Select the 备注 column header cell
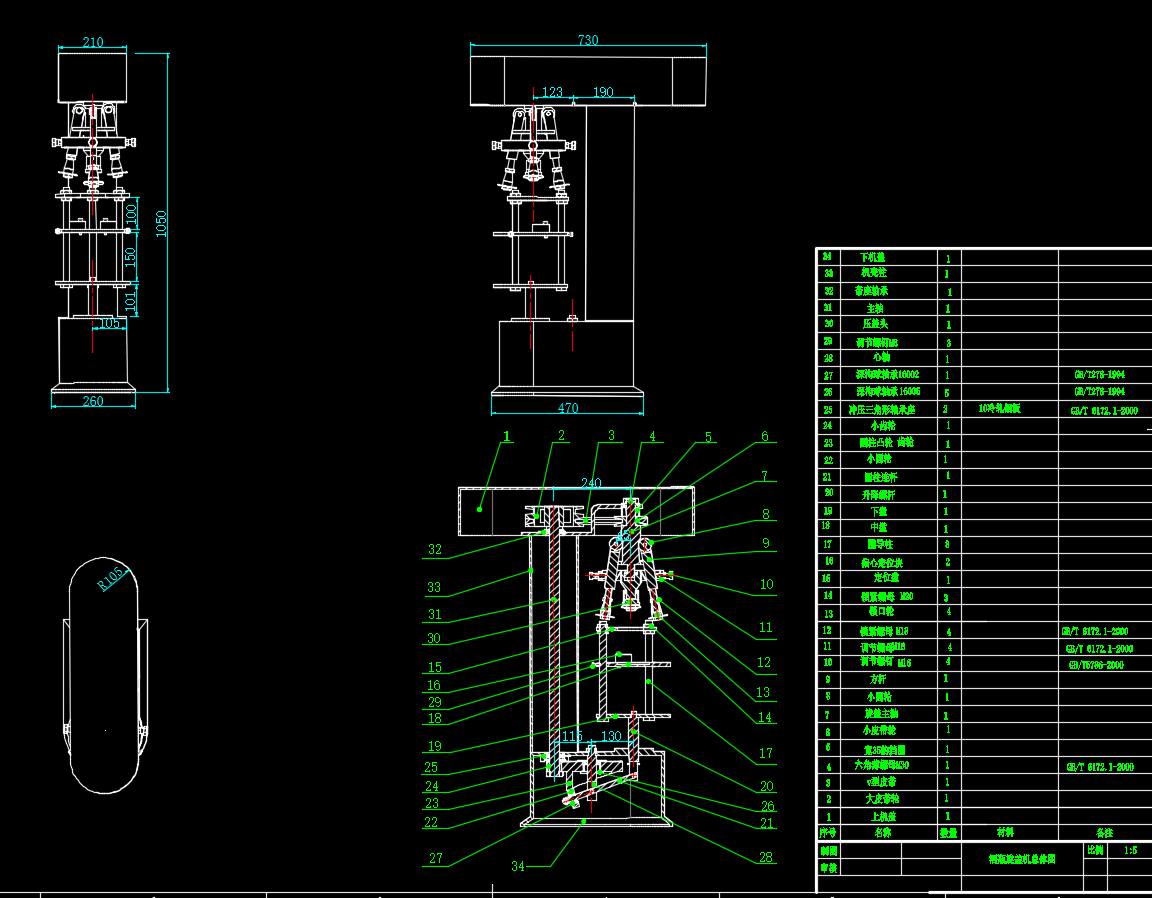 click(x=1104, y=832)
